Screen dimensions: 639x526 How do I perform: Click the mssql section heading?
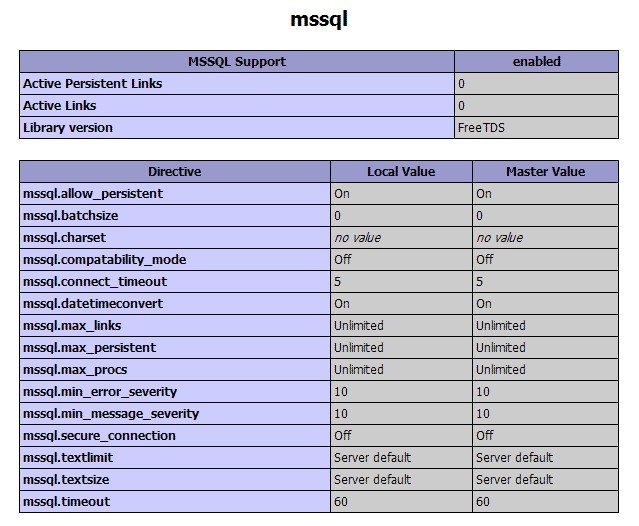pyautogui.click(x=319, y=20)
